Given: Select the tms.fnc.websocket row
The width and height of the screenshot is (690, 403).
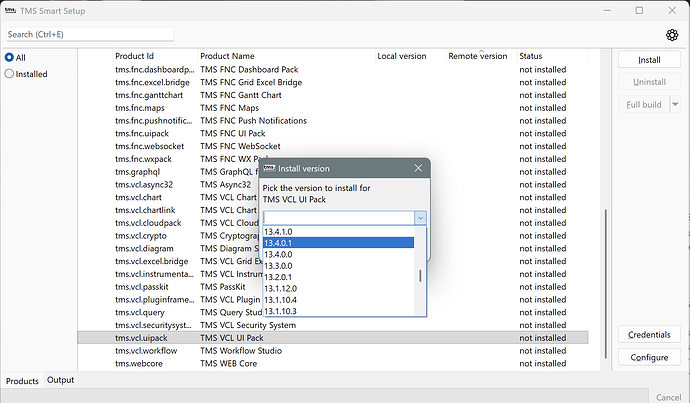Looking at the screenshot, I should [333, 146].
